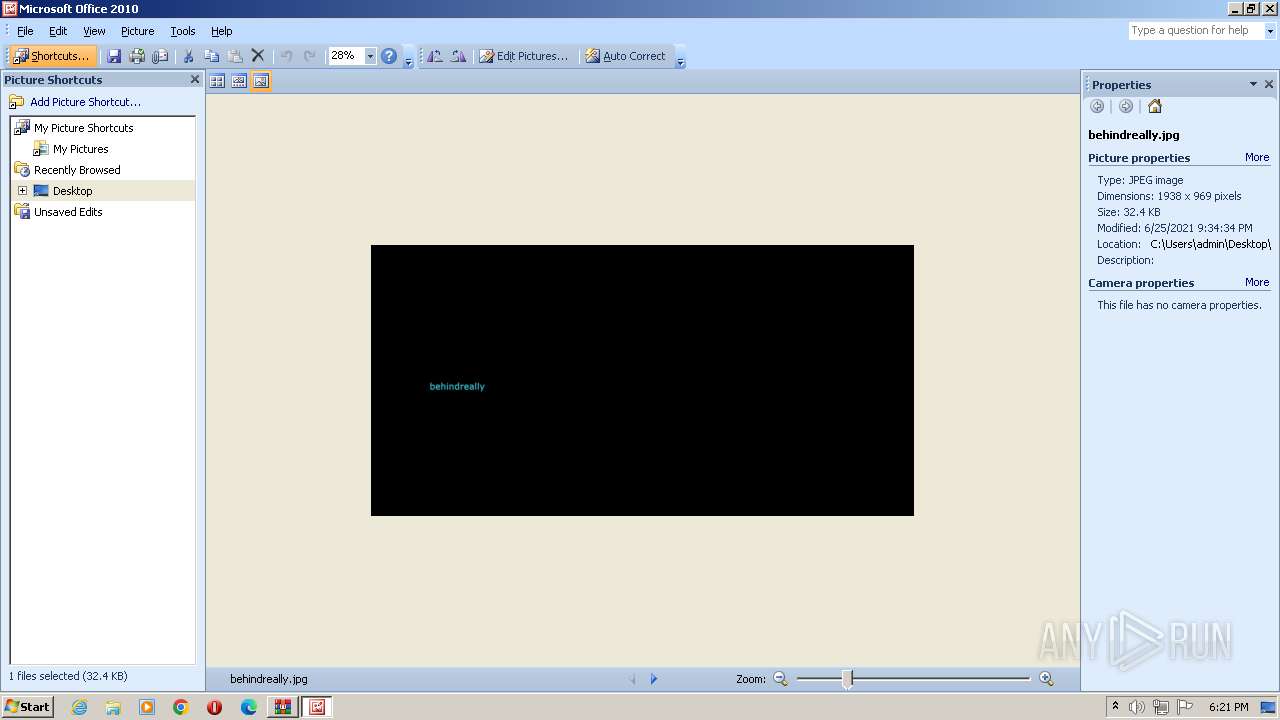This screenshot has height=720, width=1280.
Task: Open the File menu
Action: tap(25, 31)
